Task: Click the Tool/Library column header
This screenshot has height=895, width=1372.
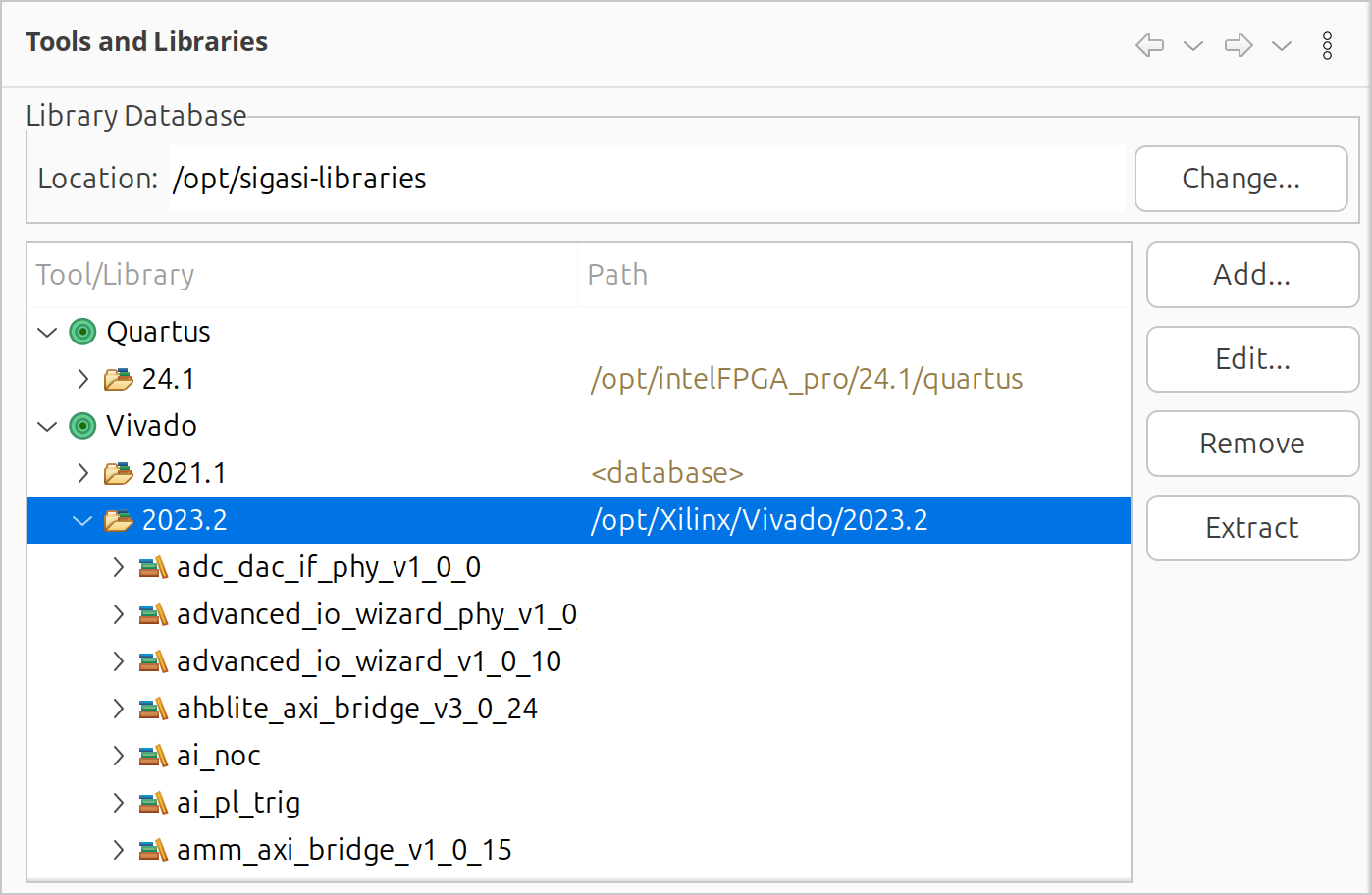Action: (x=302, y=275)
